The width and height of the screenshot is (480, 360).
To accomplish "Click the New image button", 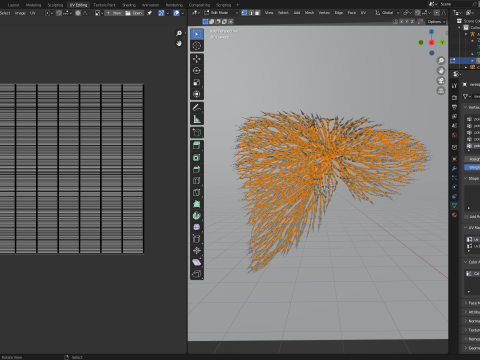I will (x=114, y=13).
